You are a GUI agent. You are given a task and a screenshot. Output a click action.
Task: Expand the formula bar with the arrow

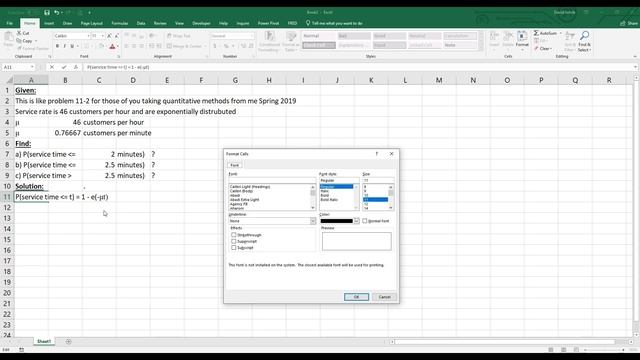[x=635, y=67]
